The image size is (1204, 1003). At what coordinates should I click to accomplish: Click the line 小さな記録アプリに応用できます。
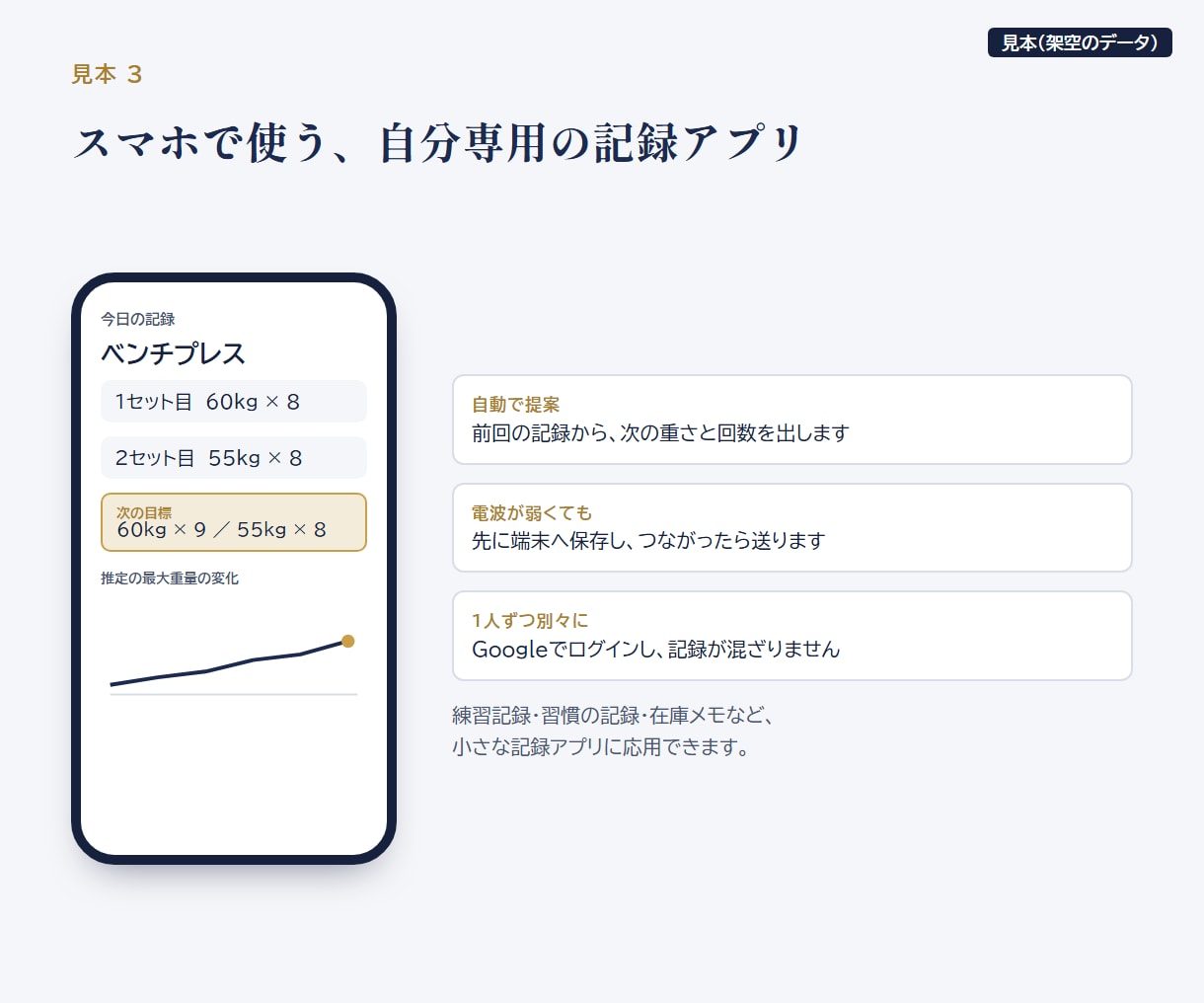(x=602, y=747)
